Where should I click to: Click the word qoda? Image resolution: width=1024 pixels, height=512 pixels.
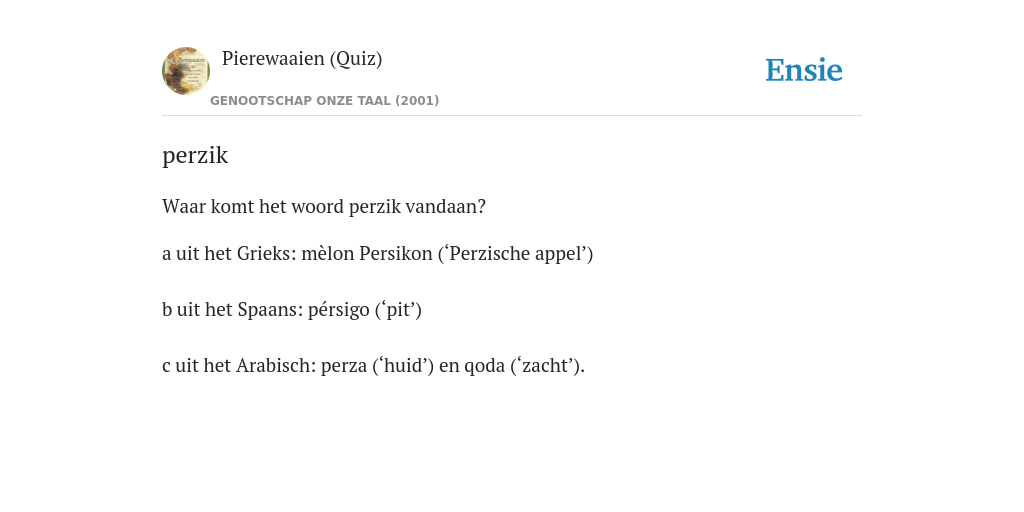click(485, 366)
